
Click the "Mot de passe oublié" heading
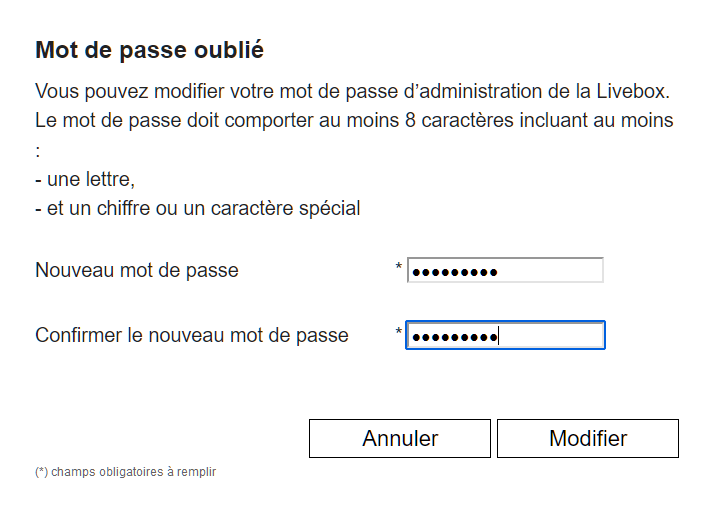point(149,49)
